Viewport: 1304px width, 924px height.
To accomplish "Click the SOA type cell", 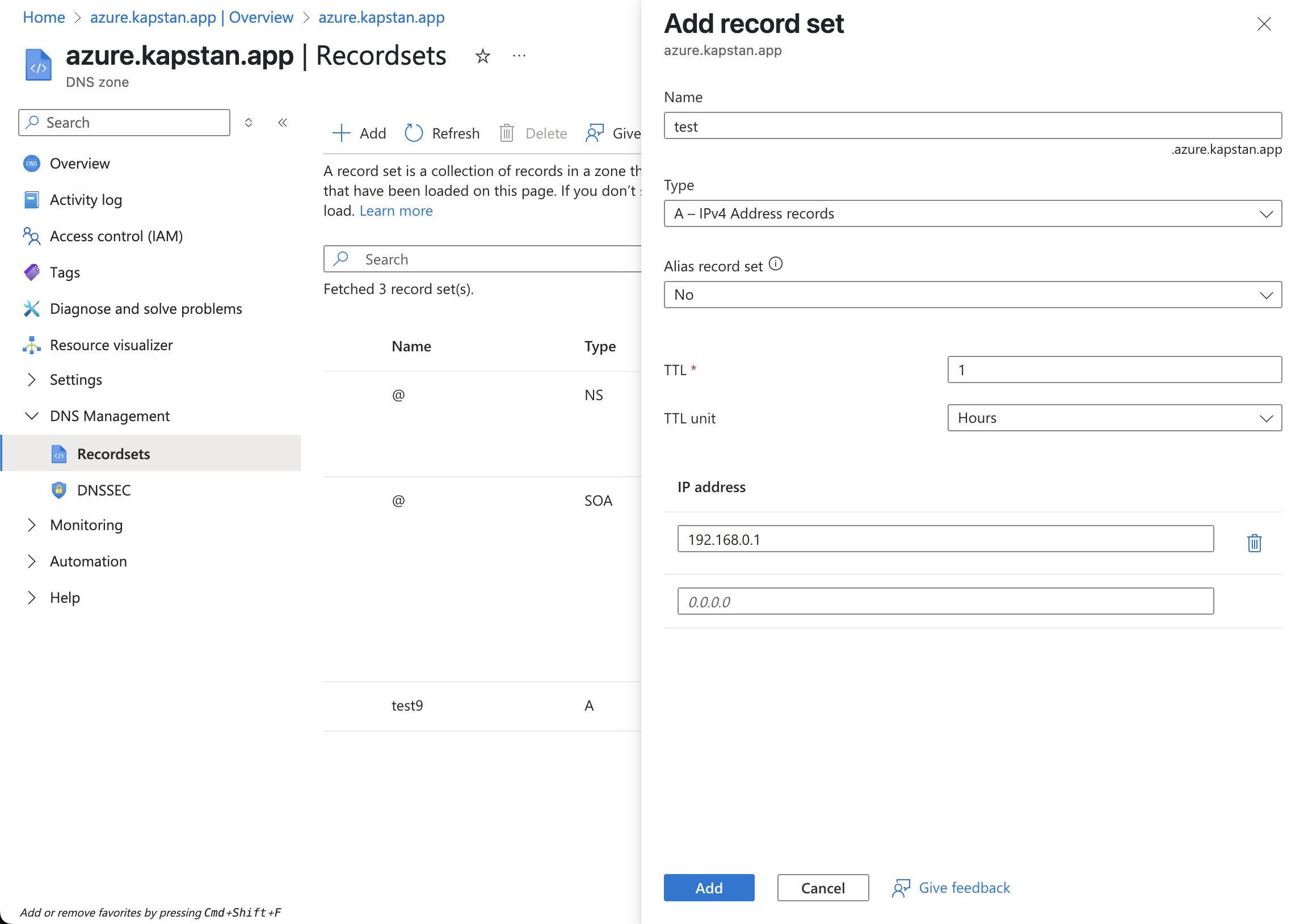I will pos(598,501).
